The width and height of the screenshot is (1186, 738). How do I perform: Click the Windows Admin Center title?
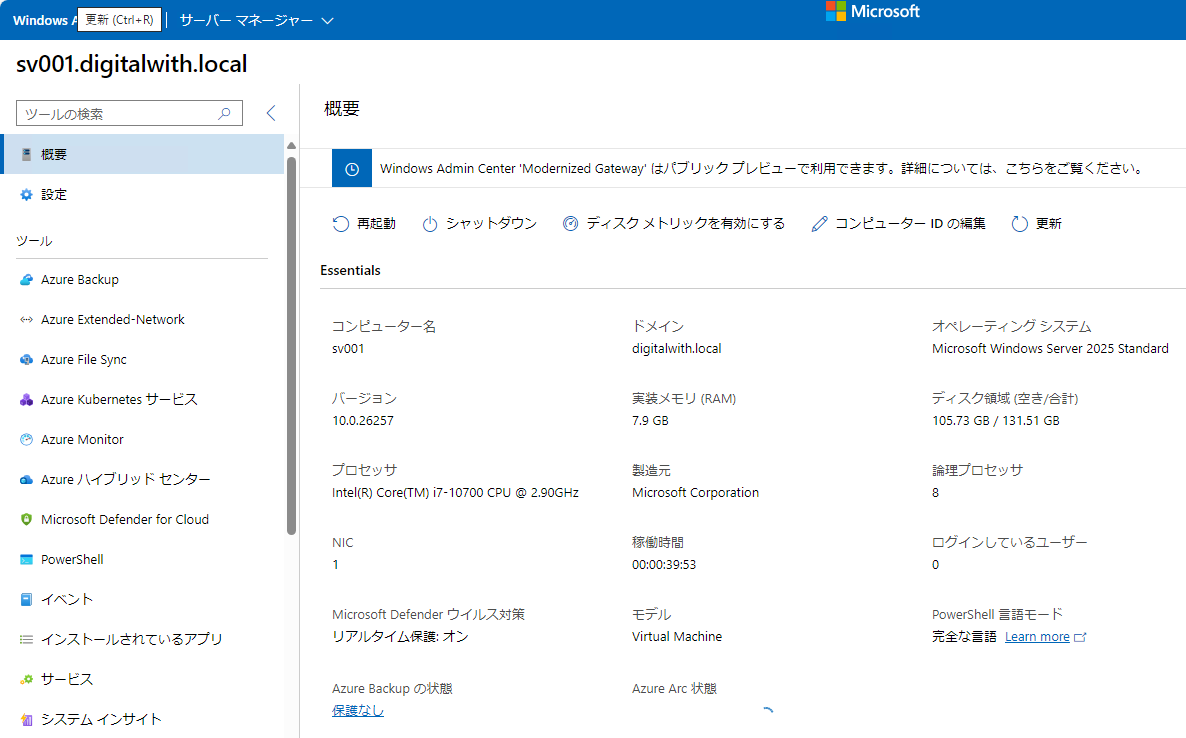click(x=45, y=20)
